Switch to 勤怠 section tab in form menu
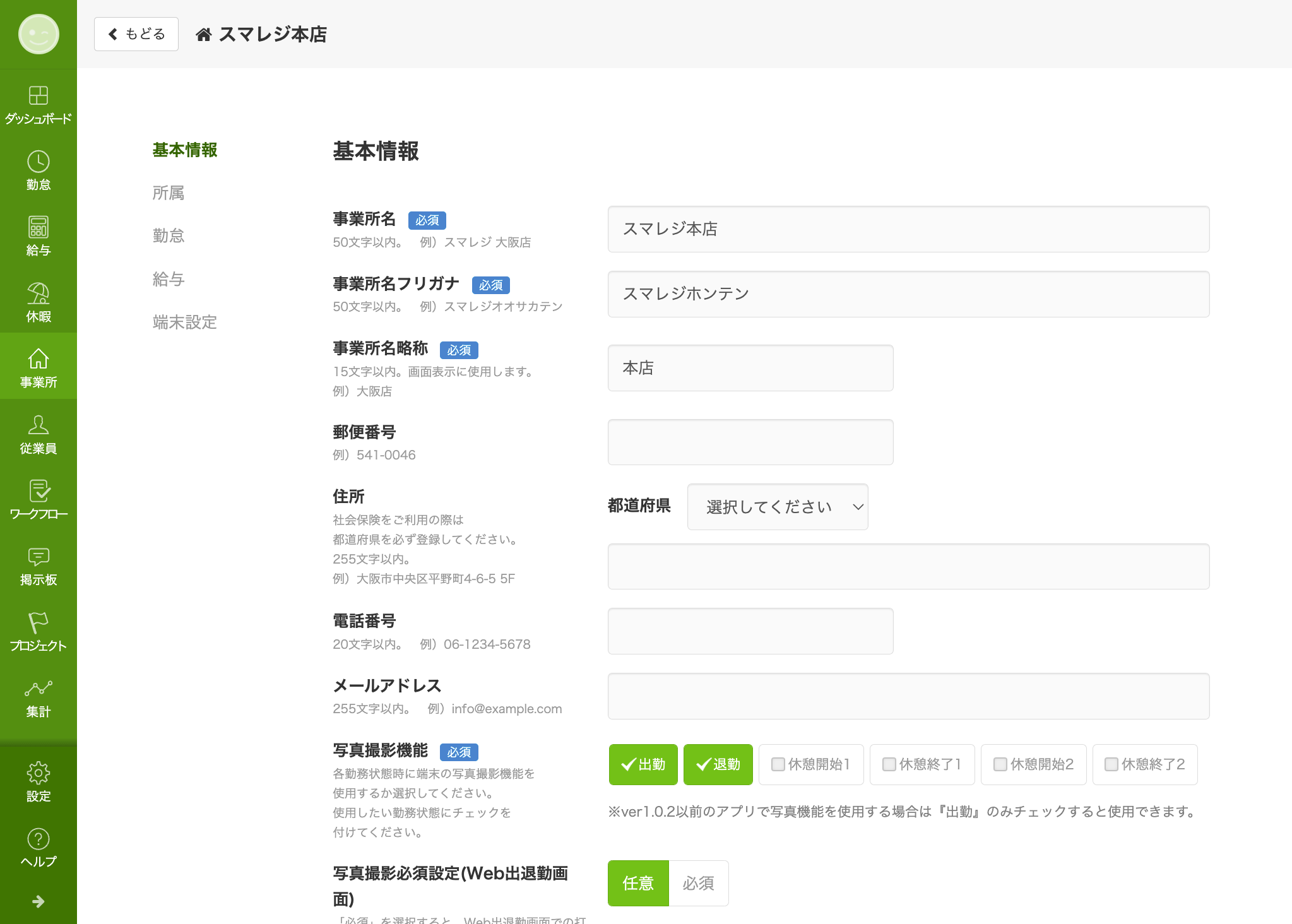 169,235
